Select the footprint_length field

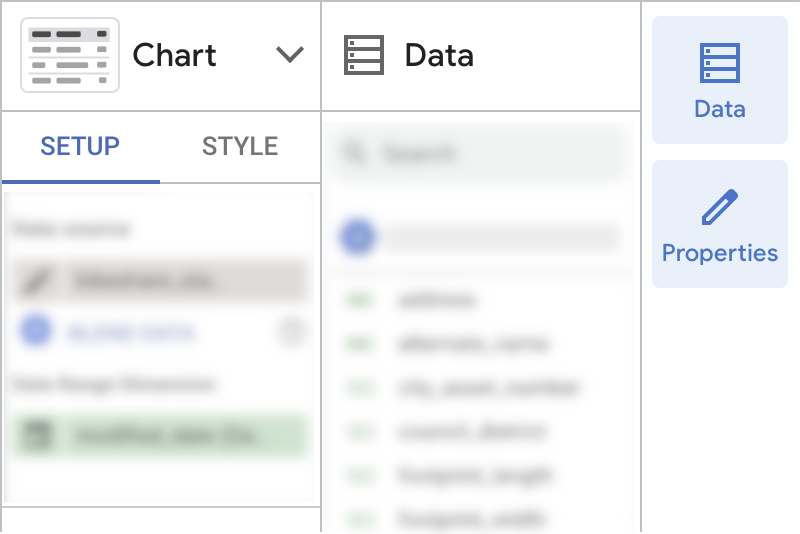pos(474,475)
